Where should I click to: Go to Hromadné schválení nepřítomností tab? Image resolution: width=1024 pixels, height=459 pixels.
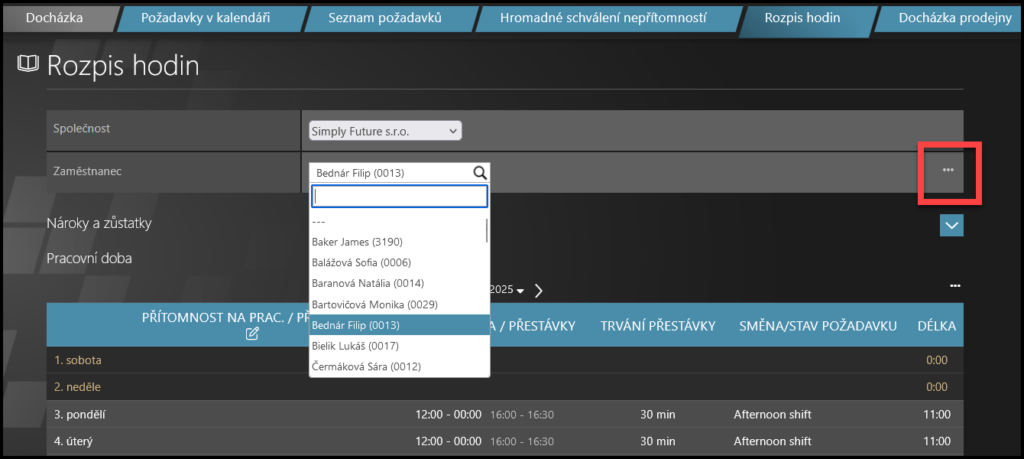click(604, 18)
